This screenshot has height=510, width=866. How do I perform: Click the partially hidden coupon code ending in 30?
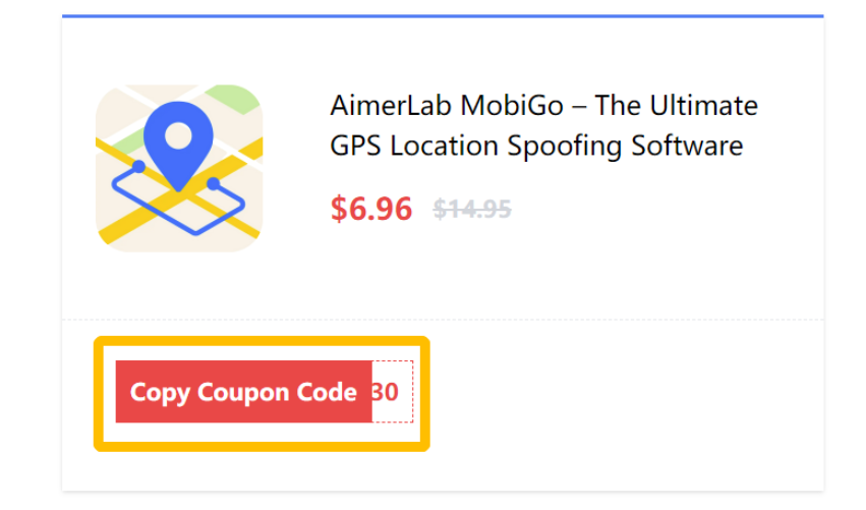(386, 392)
